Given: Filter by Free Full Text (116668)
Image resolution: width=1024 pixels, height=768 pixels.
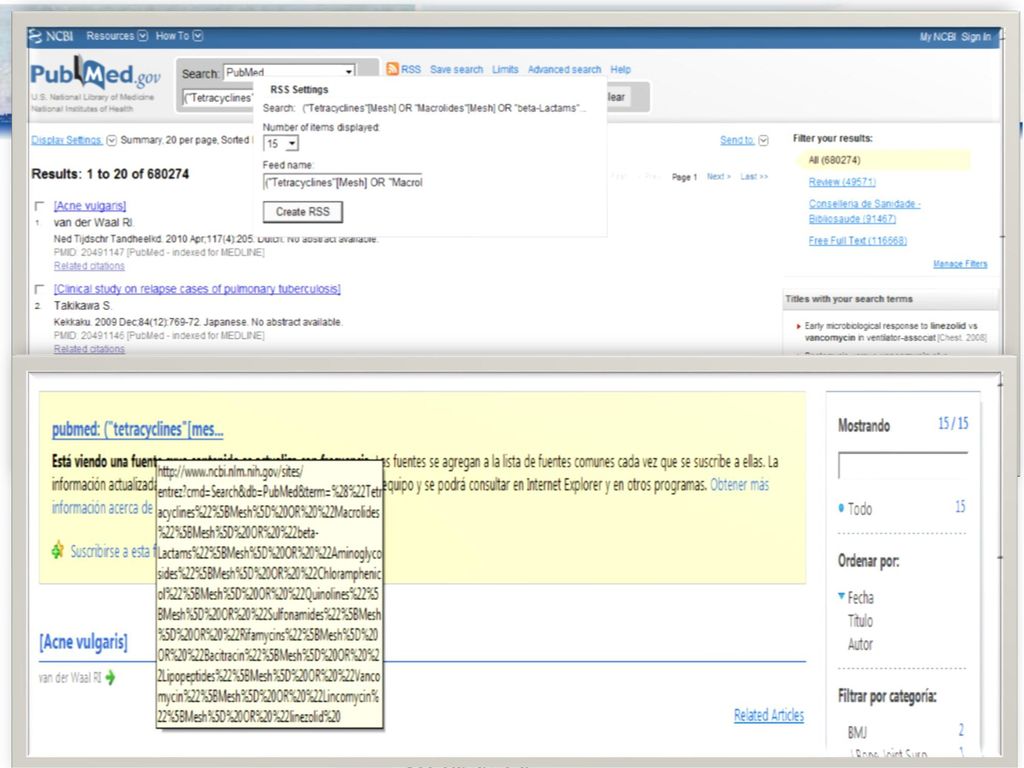Looking at the screenshot, I should click(x=857, y=240).
